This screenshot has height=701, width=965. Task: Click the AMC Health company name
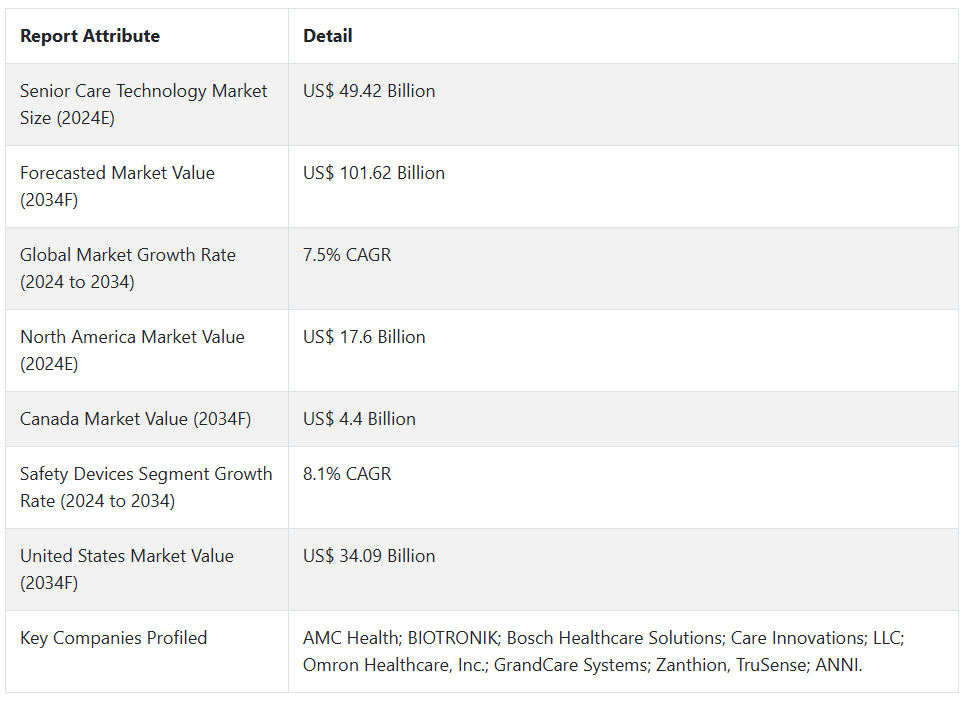pos(351,638)
